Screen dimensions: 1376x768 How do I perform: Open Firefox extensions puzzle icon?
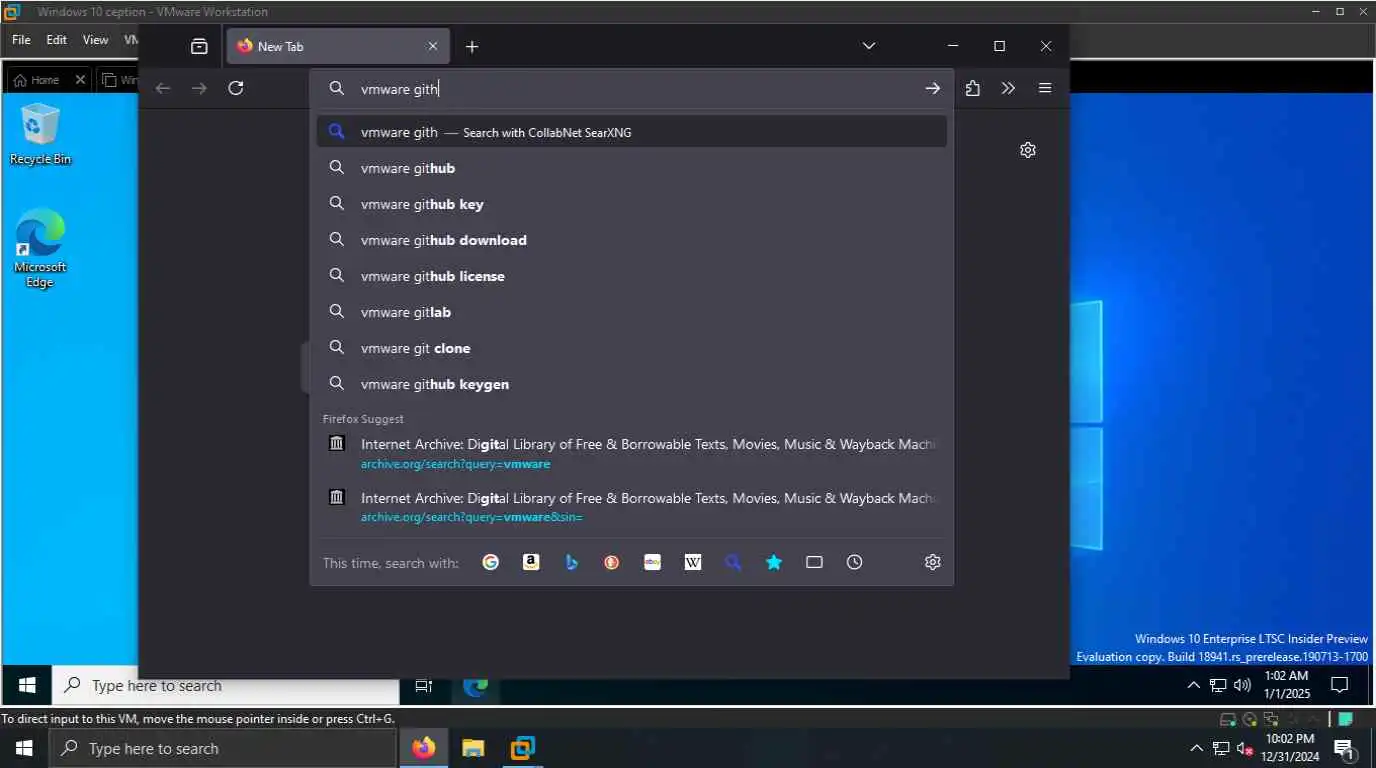pos(973,88)
